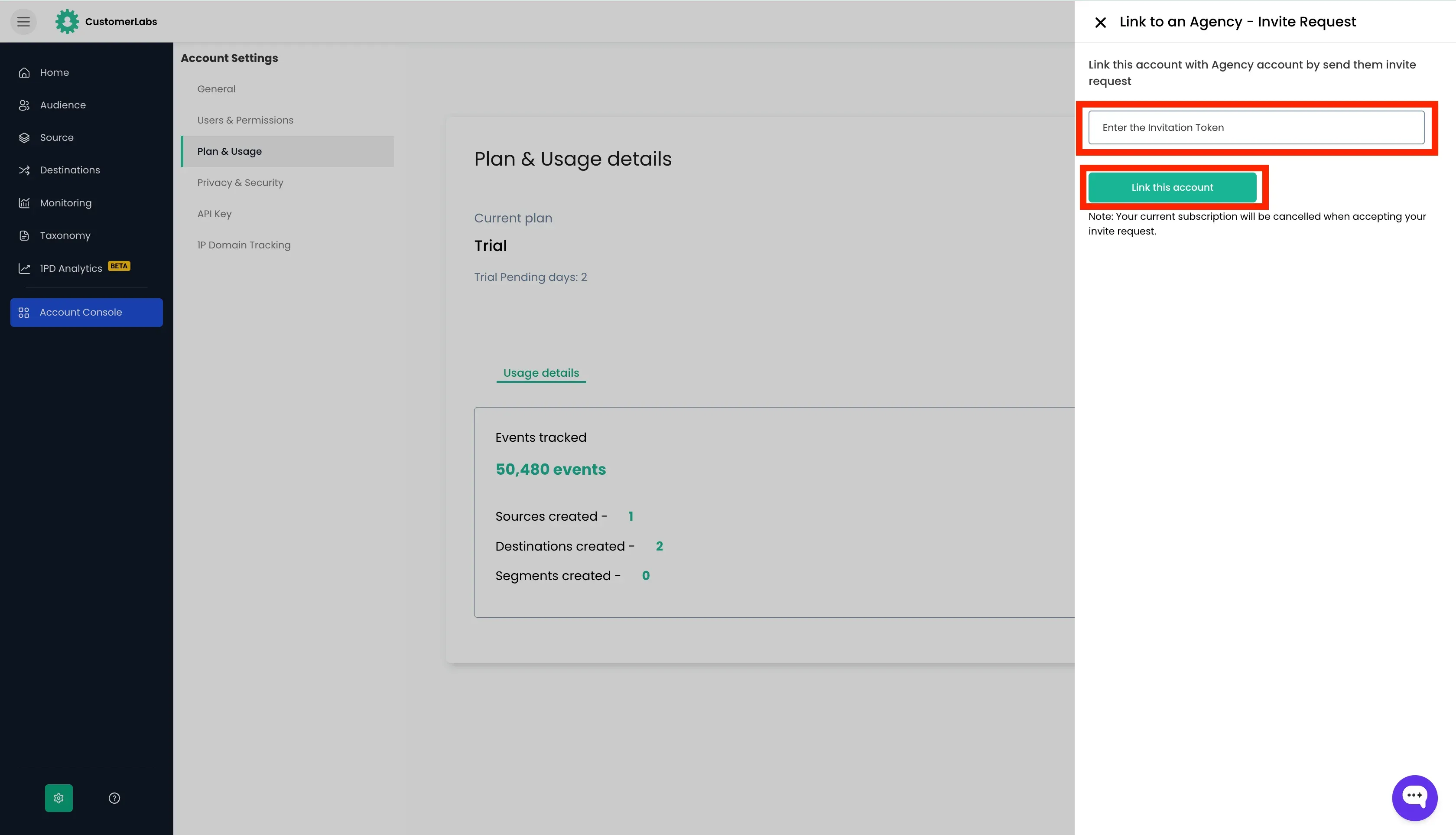Go to Home in sidebar

tap(55, 73)
